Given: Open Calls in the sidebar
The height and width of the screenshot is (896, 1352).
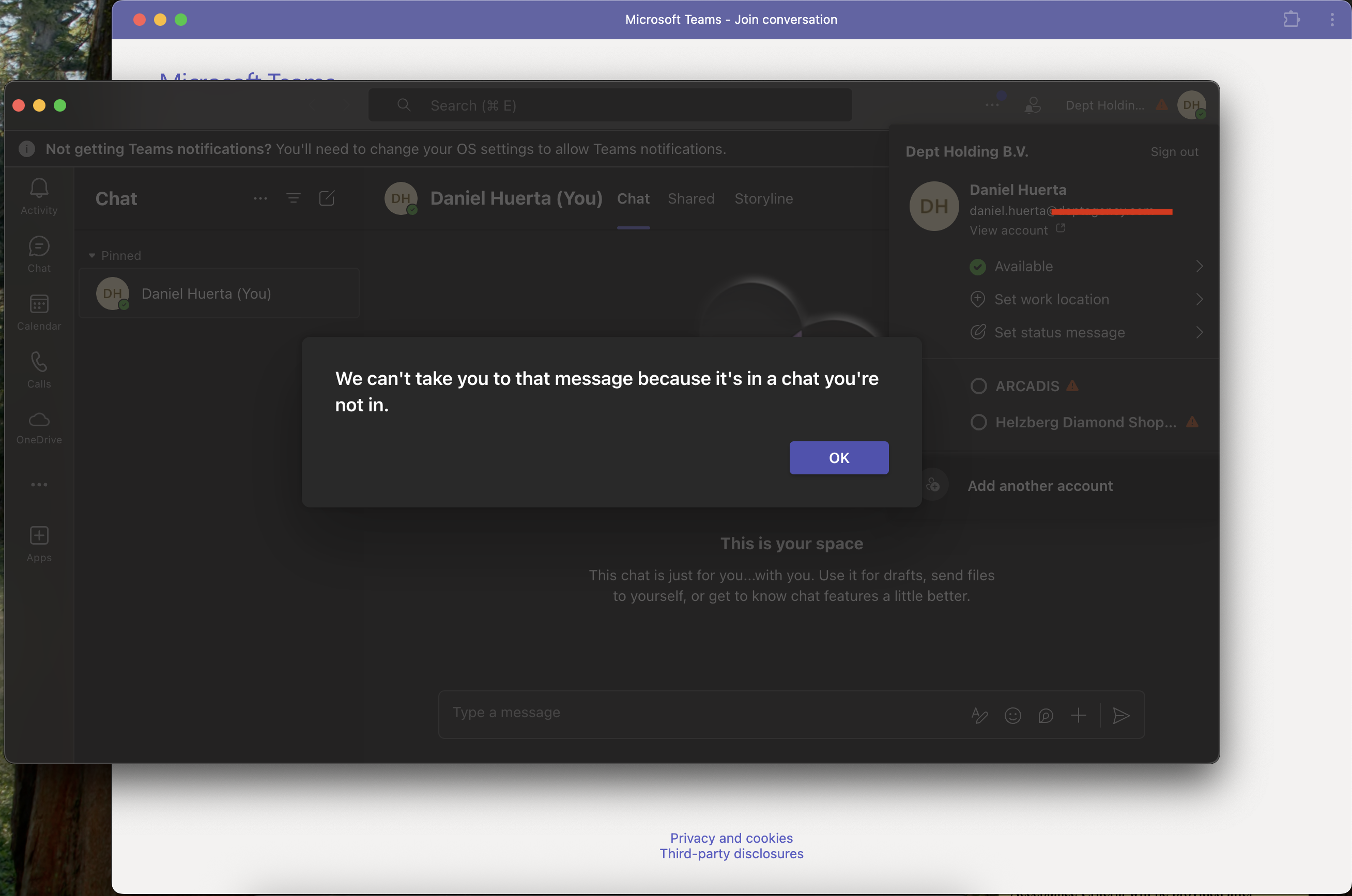Looking at the screenshot, I should (39, 369).
